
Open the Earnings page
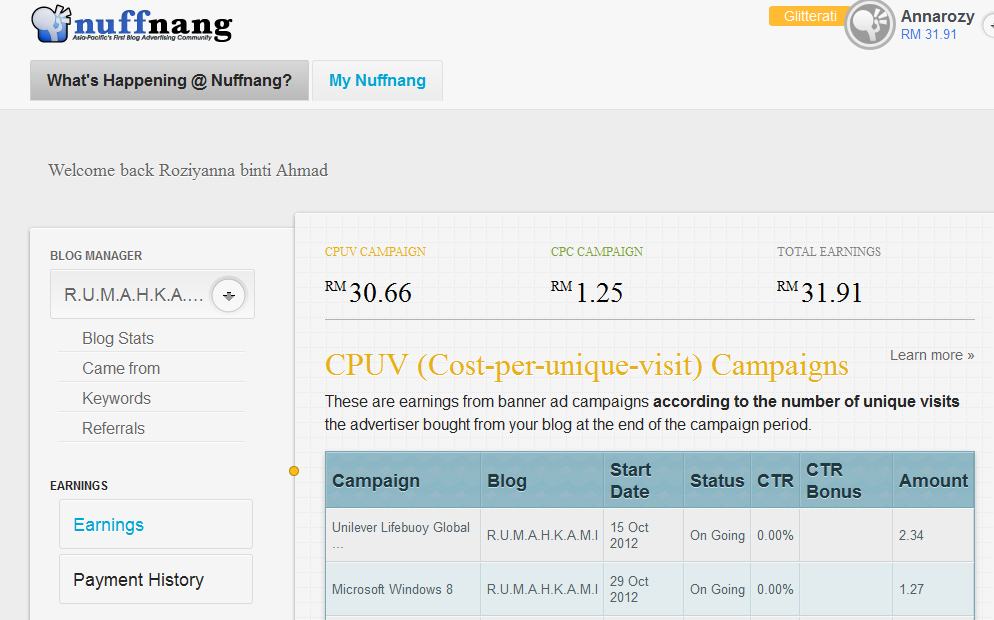tap(156, 524)
